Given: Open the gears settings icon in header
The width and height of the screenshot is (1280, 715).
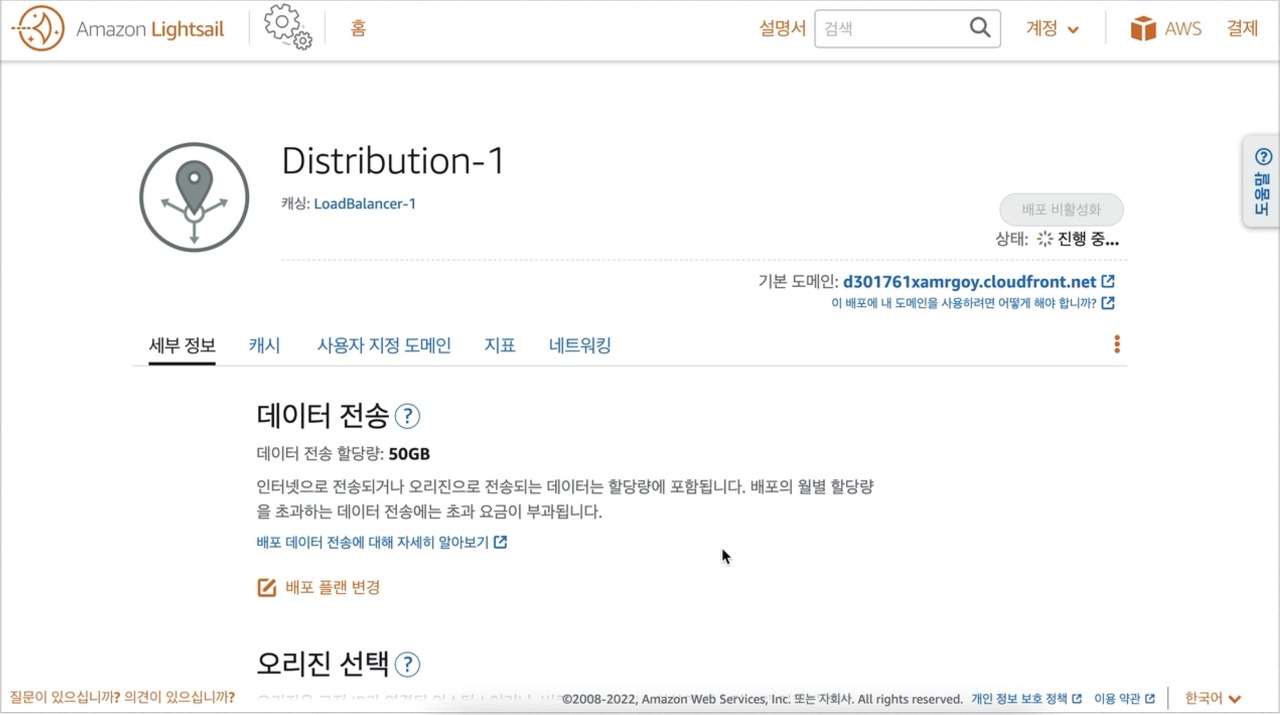Looking at the screenshot, I should (288, 27).
